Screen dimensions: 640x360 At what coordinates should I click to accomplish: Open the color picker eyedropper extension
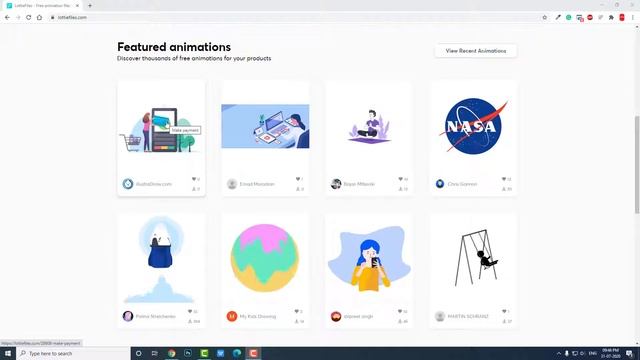coord(558,17)
